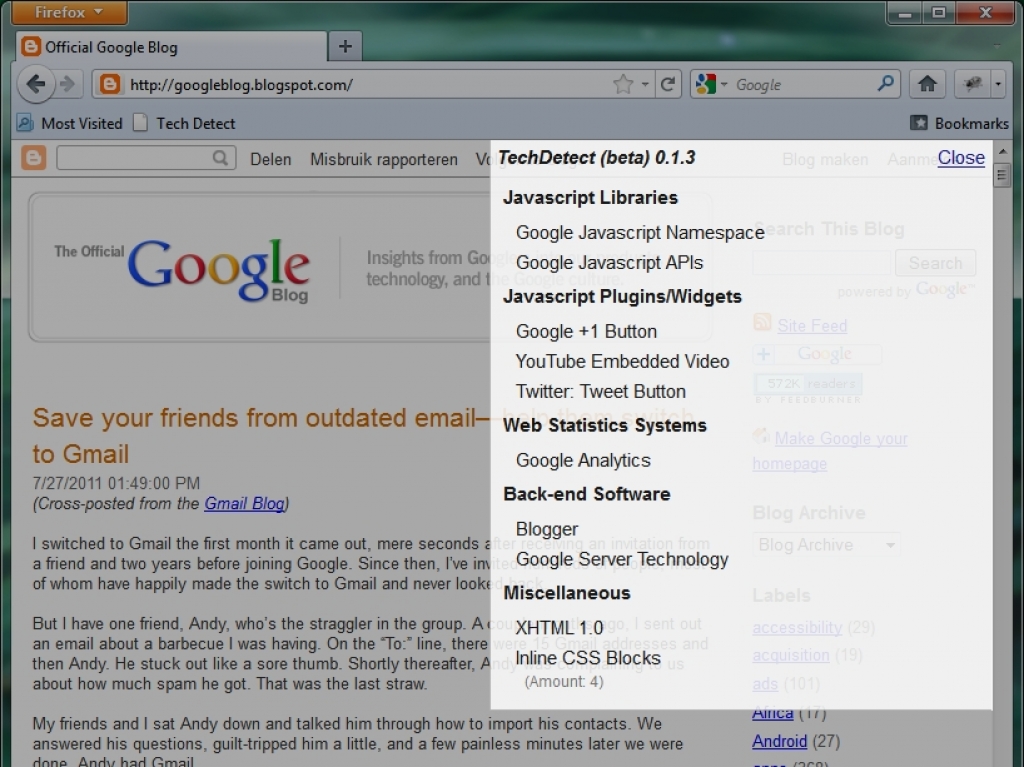Image resolution: width=1024 pixels, height=767 pixels.
Task: Click the Blogger site icon in address bar
Action: point(110,85)
